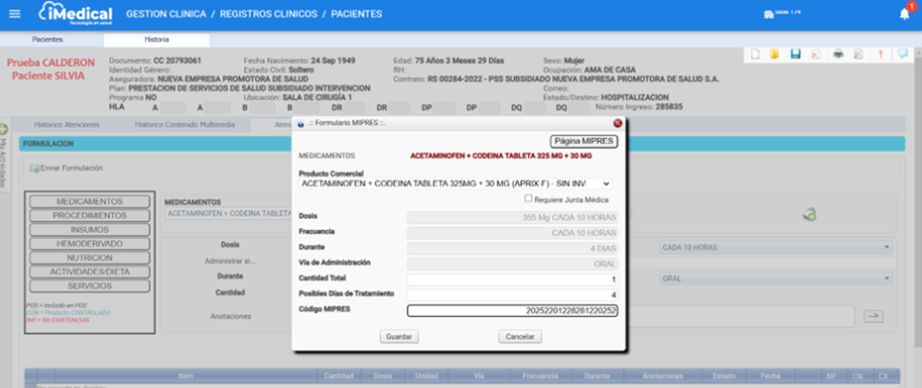Click the Página MIPRES button

tap(583, 142)
